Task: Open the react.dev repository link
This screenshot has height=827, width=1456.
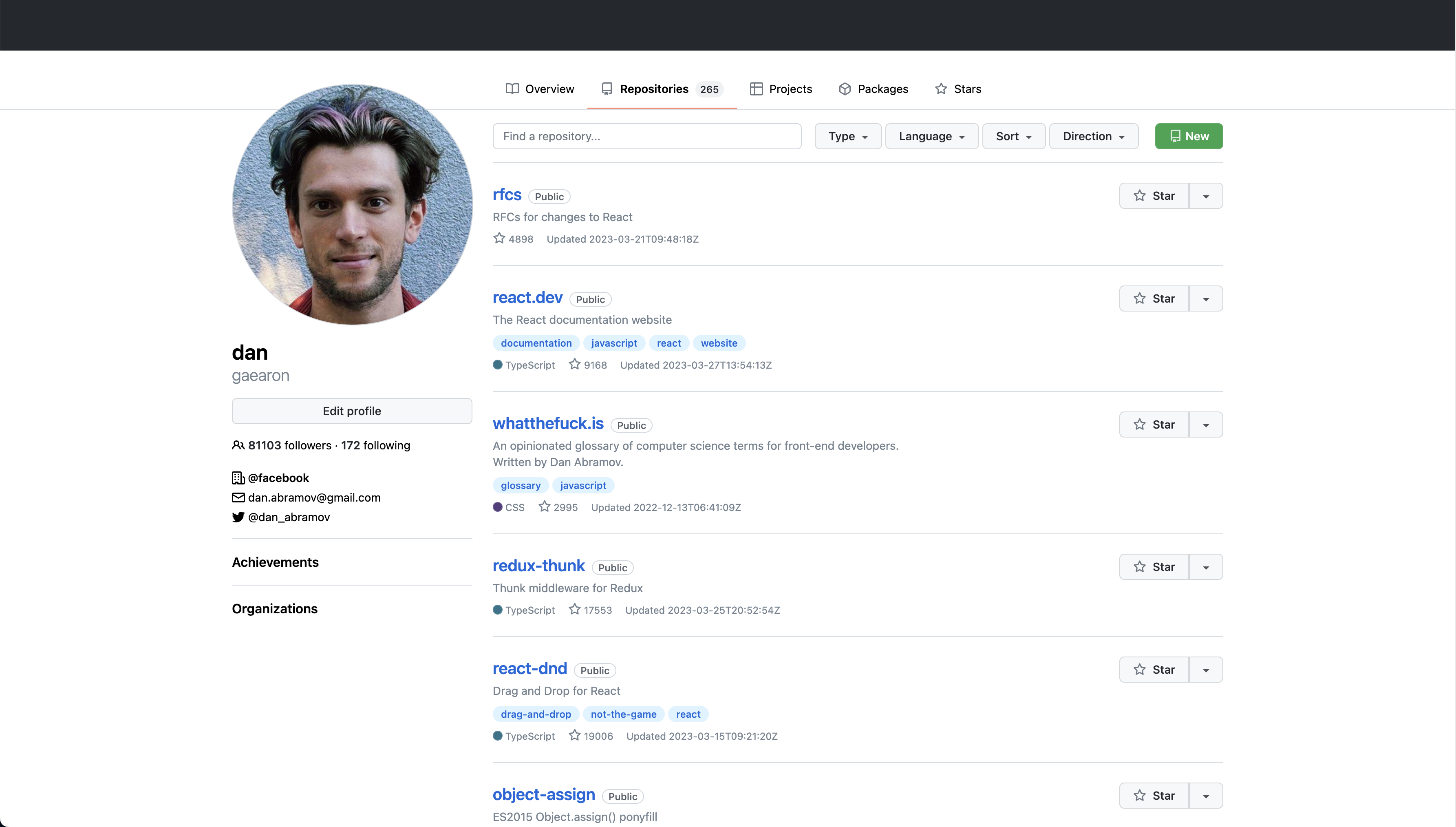Action: [527, 298]
